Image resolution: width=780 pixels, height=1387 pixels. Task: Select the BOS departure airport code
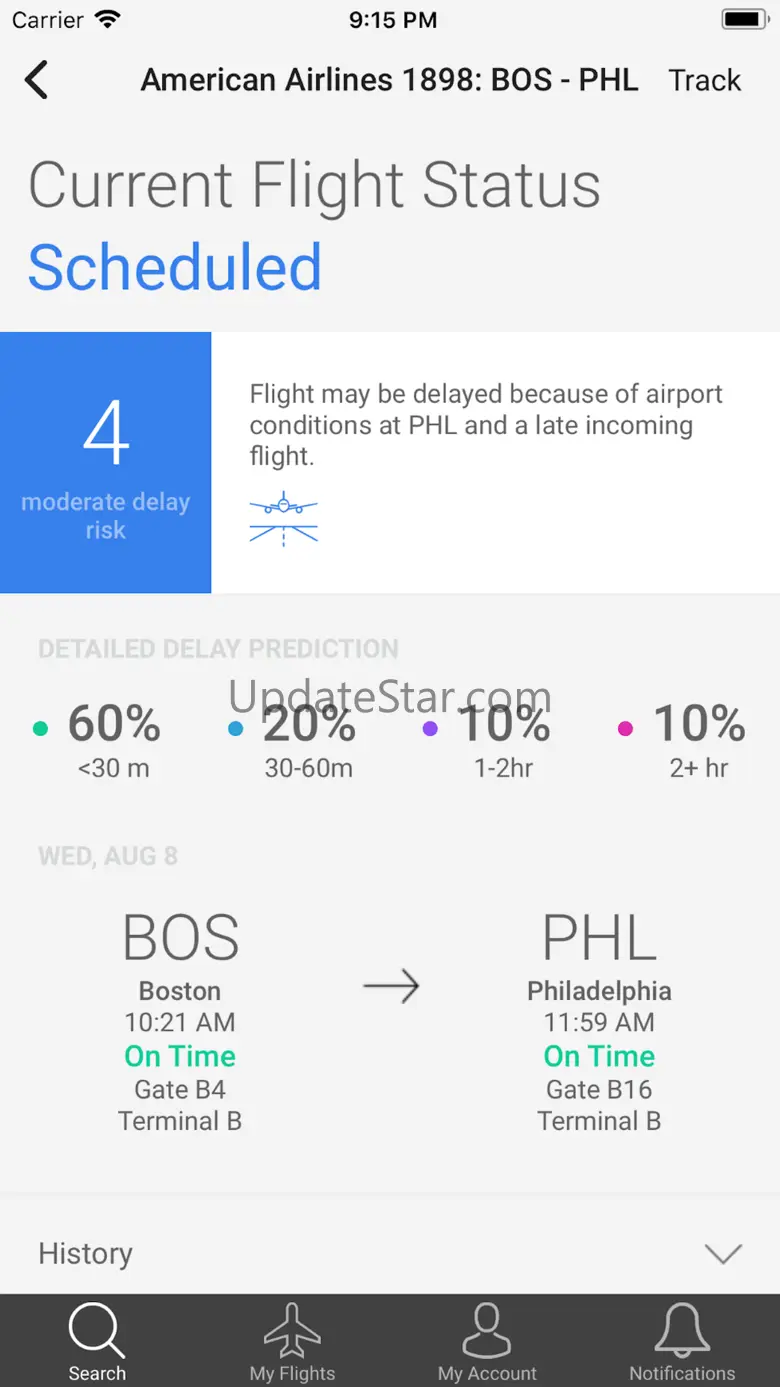pyautogui.click(x=180, y=938)
